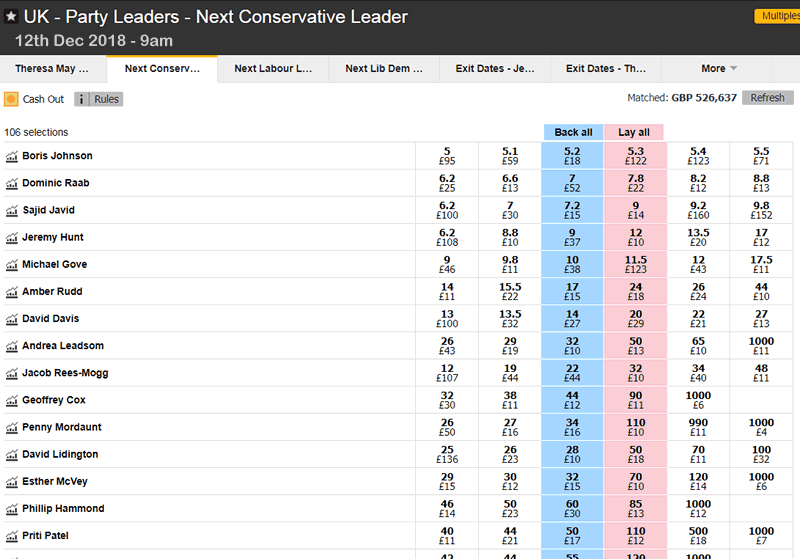Expand the More tabs dropdown
The image size is (800, 559).
coord(719,69)
